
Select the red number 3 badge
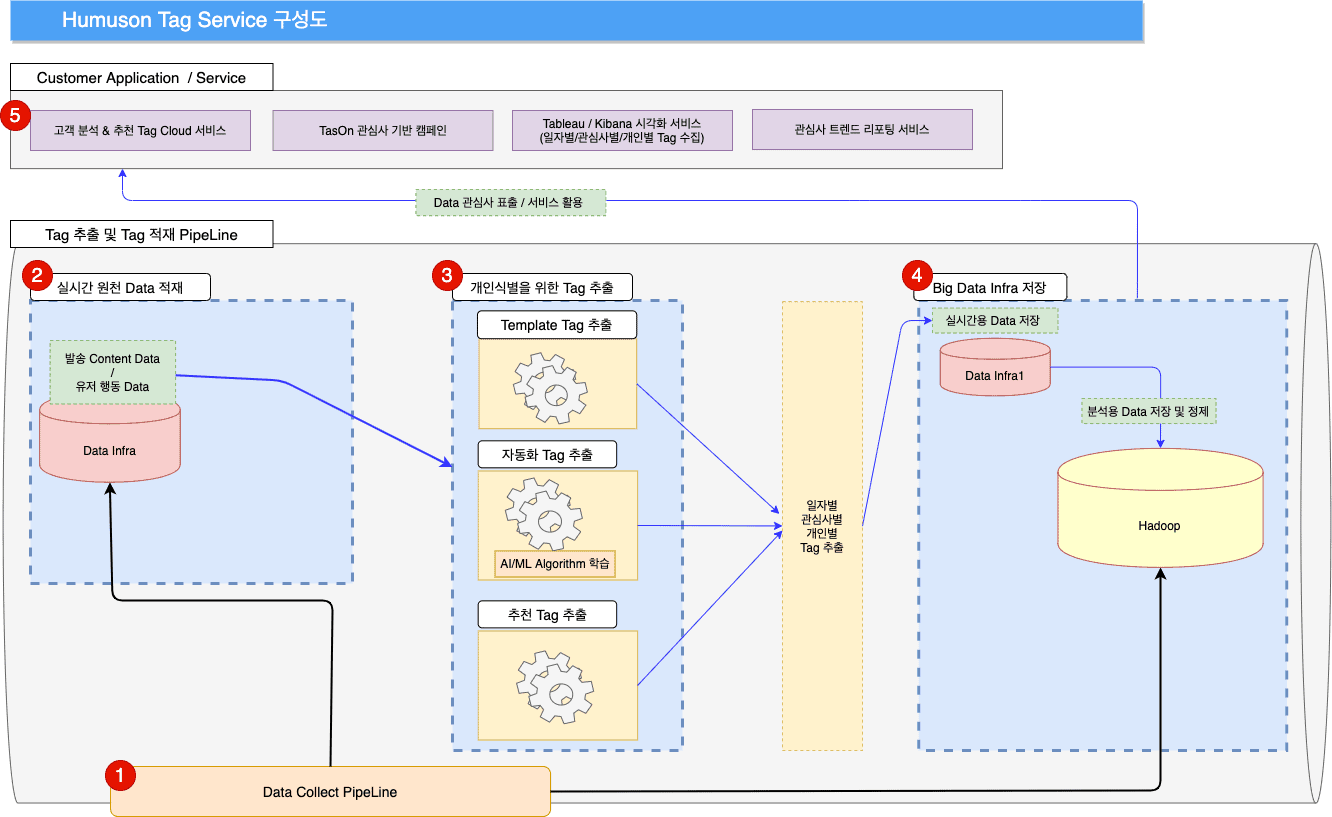tap(446, 275)
